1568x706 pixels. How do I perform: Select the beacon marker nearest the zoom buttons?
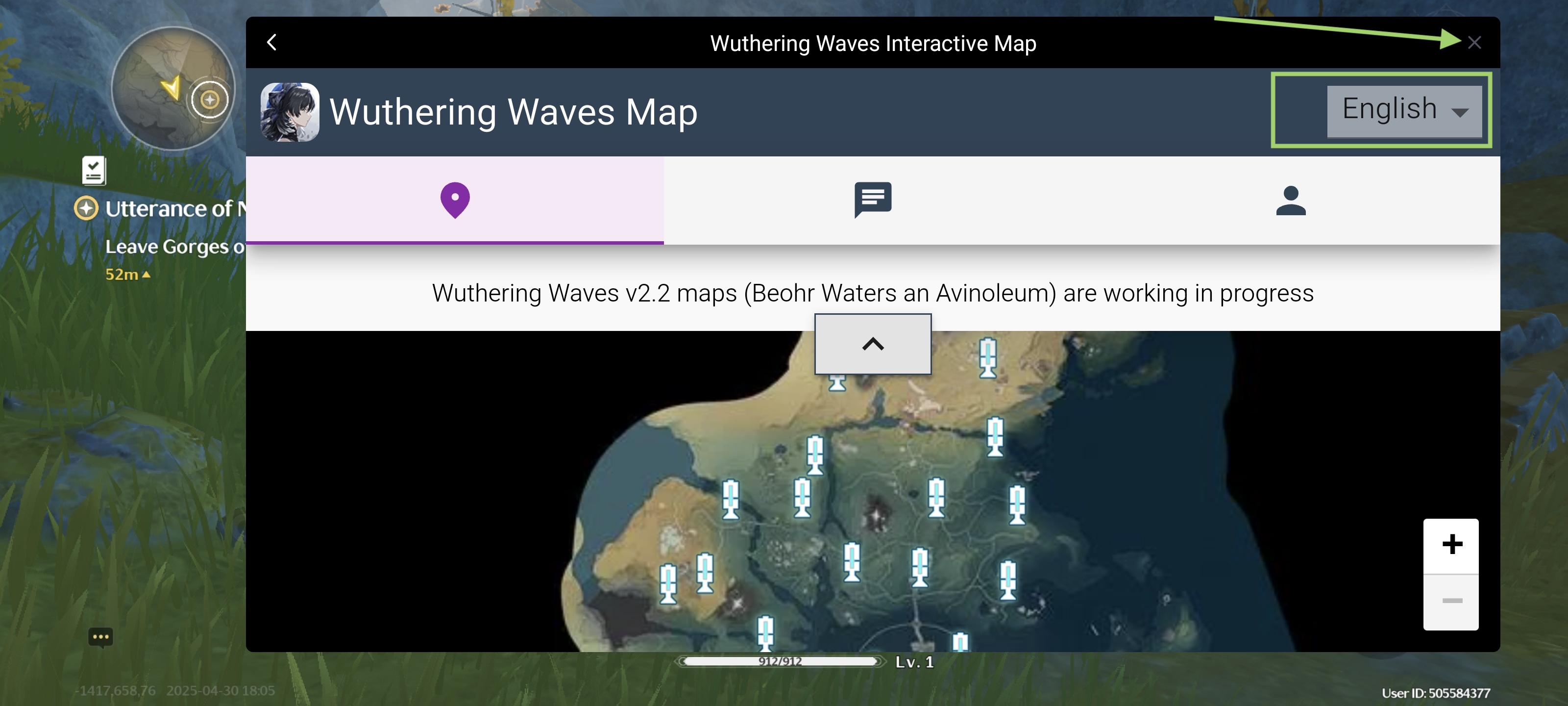click(1017, 504)
